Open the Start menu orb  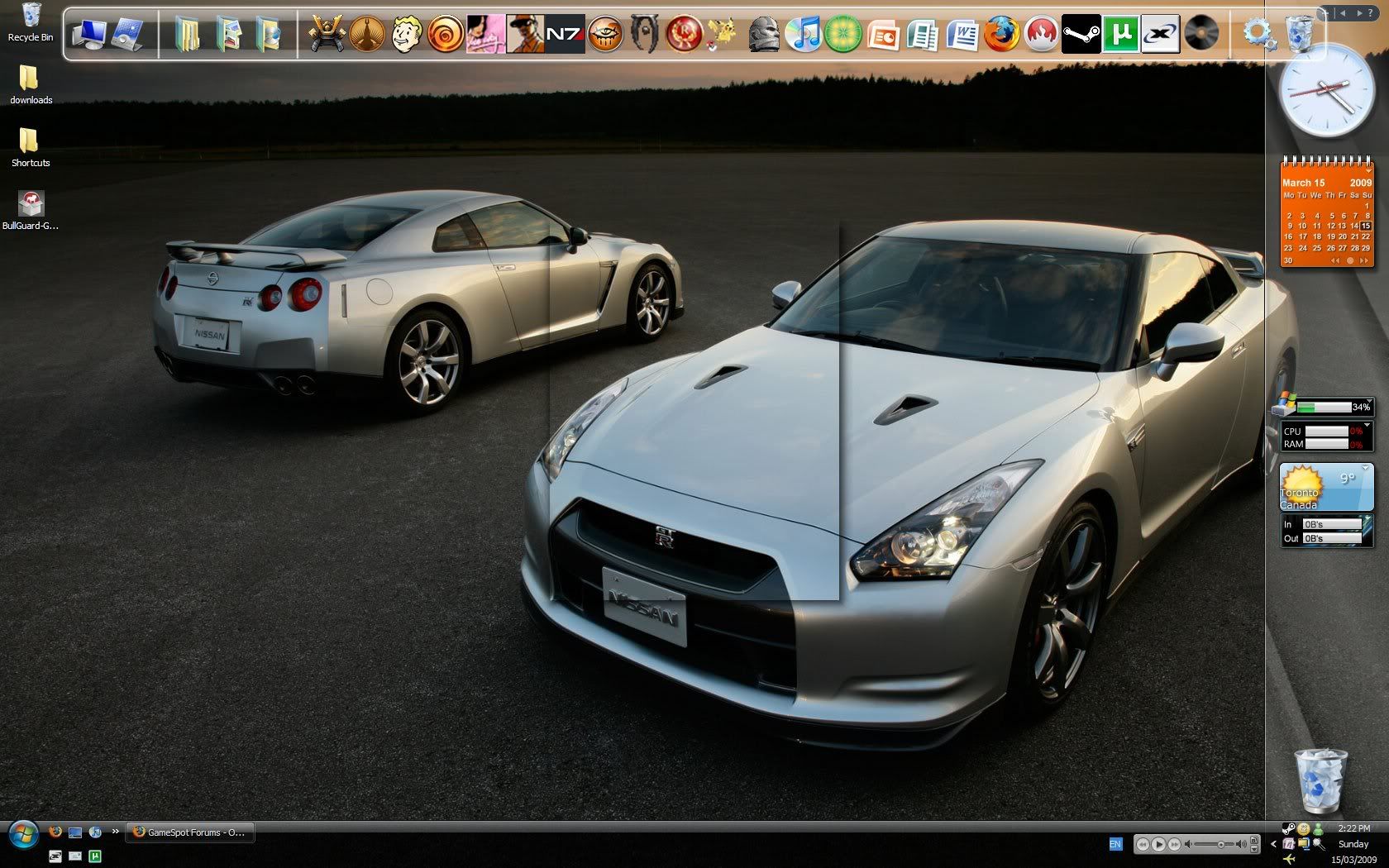click(22, 834)
